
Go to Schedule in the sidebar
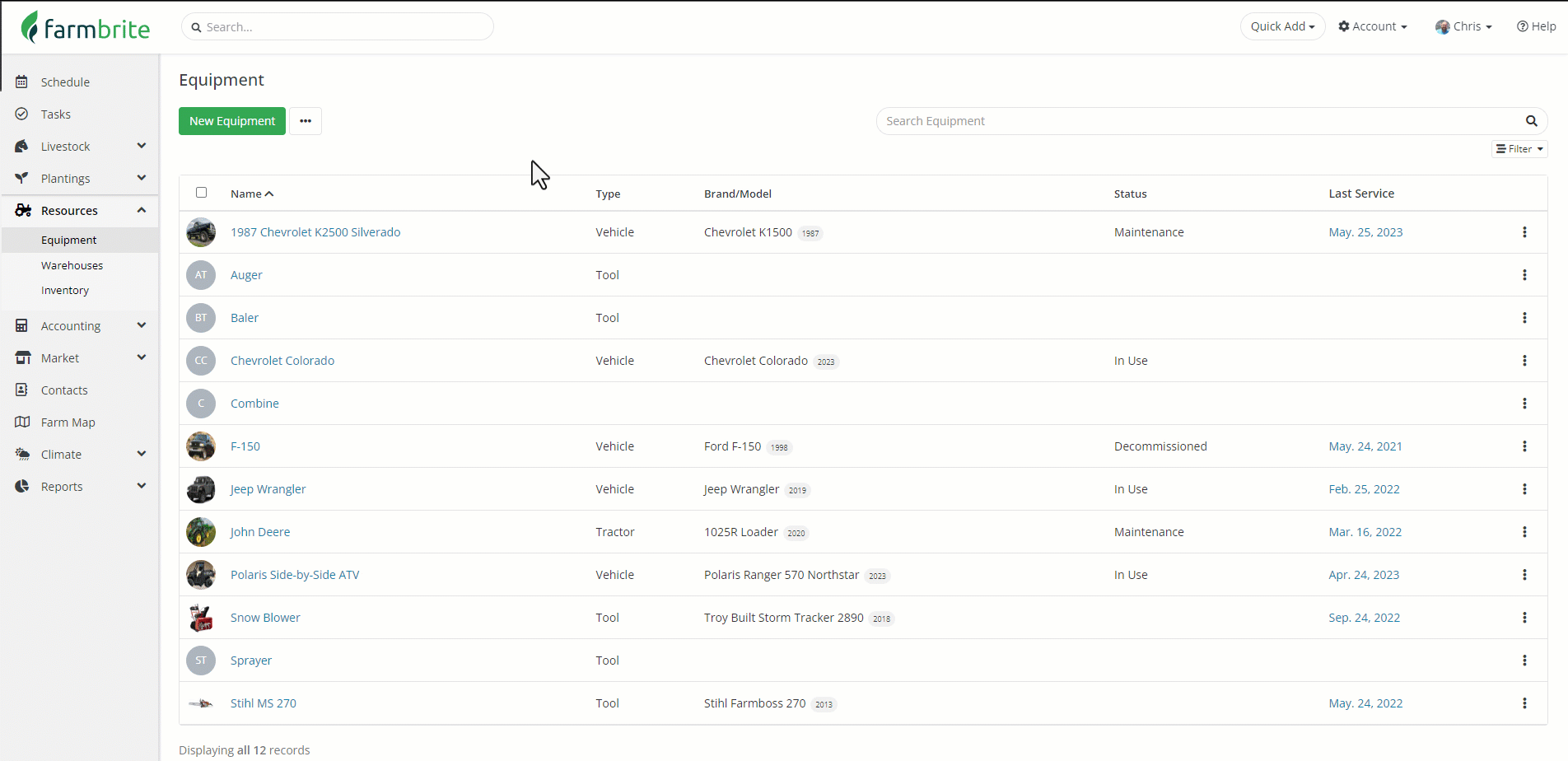tap(65, 82)
